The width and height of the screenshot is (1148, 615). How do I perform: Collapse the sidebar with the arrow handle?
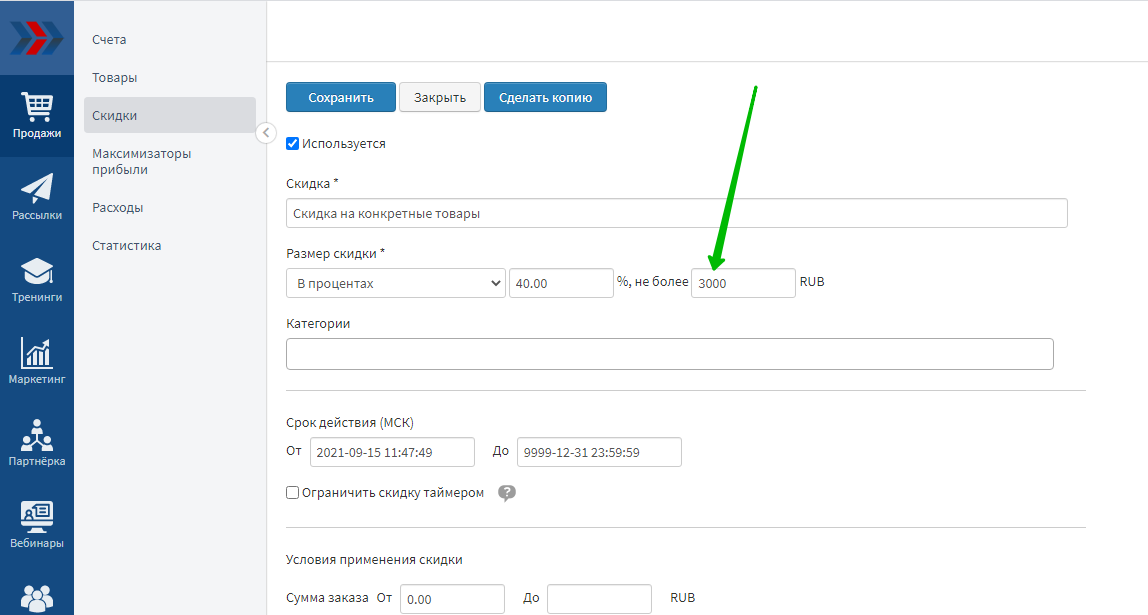pyautogui.click(x=266, y=133)
